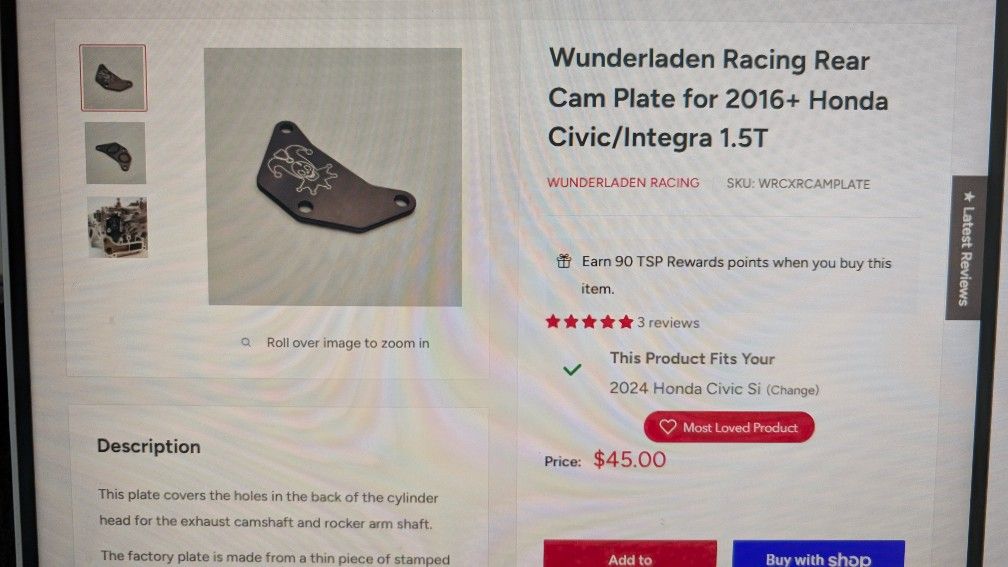Open the Latest Reviews side tab
Screen dimensions: 1008x567
[x=966, y=248]
